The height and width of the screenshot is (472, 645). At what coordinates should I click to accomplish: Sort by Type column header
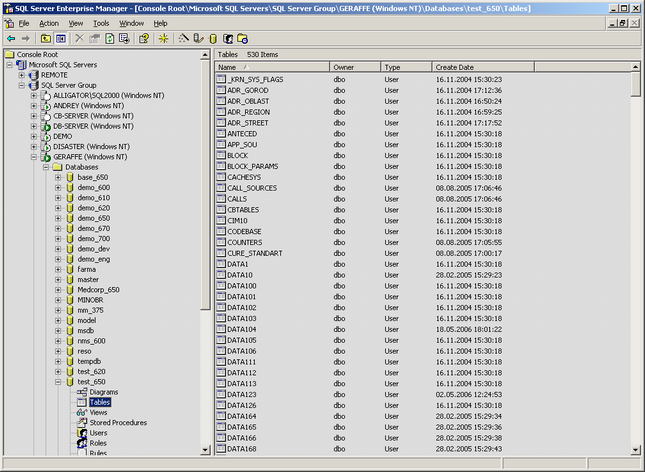(407, 67)
